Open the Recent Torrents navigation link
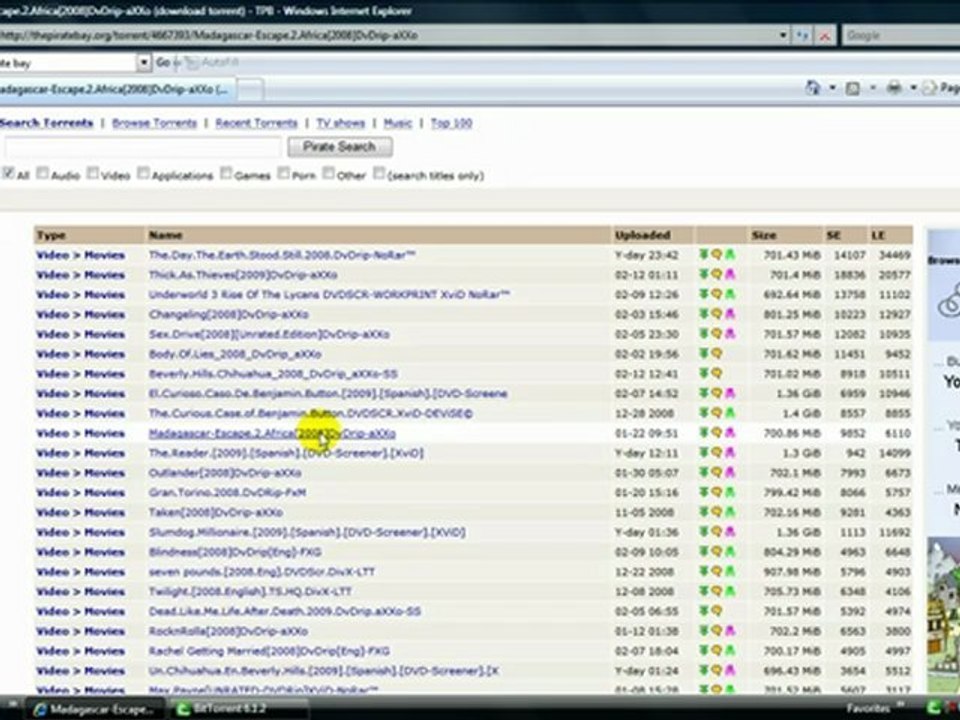 (257, 123)
